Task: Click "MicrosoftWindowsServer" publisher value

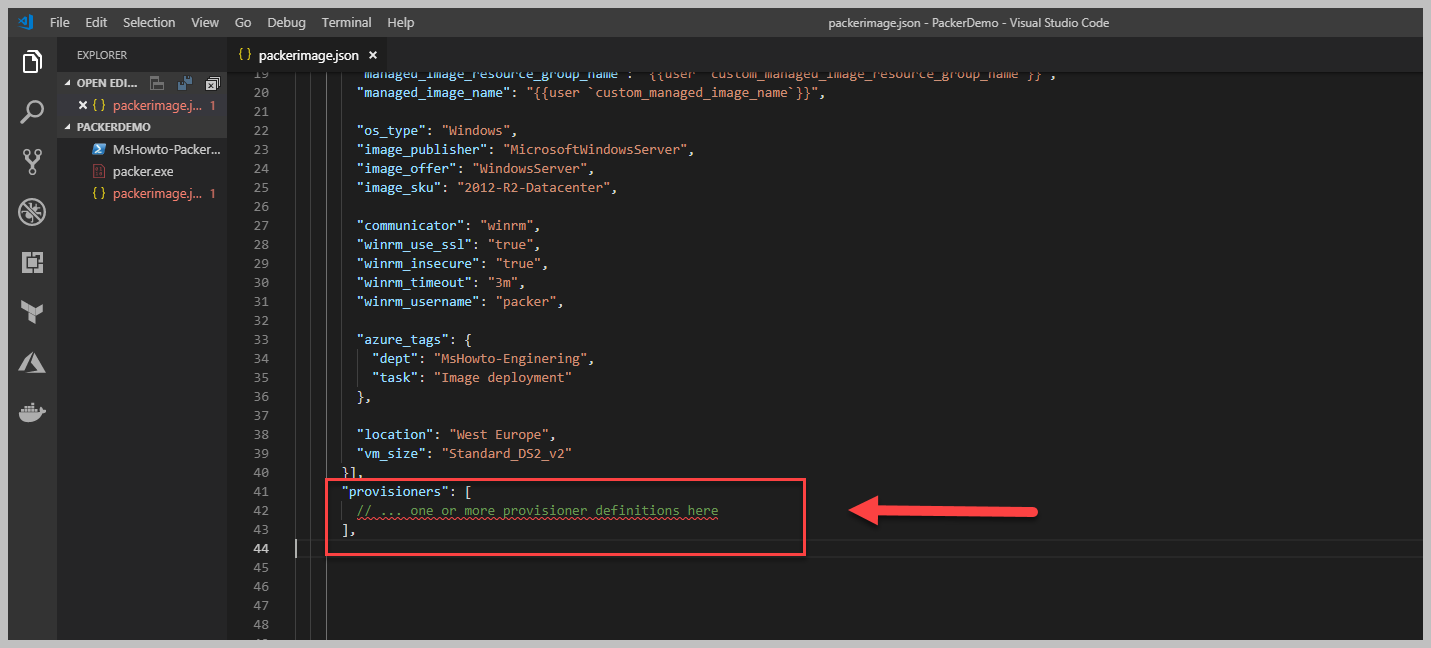Action: click(595, 149)
